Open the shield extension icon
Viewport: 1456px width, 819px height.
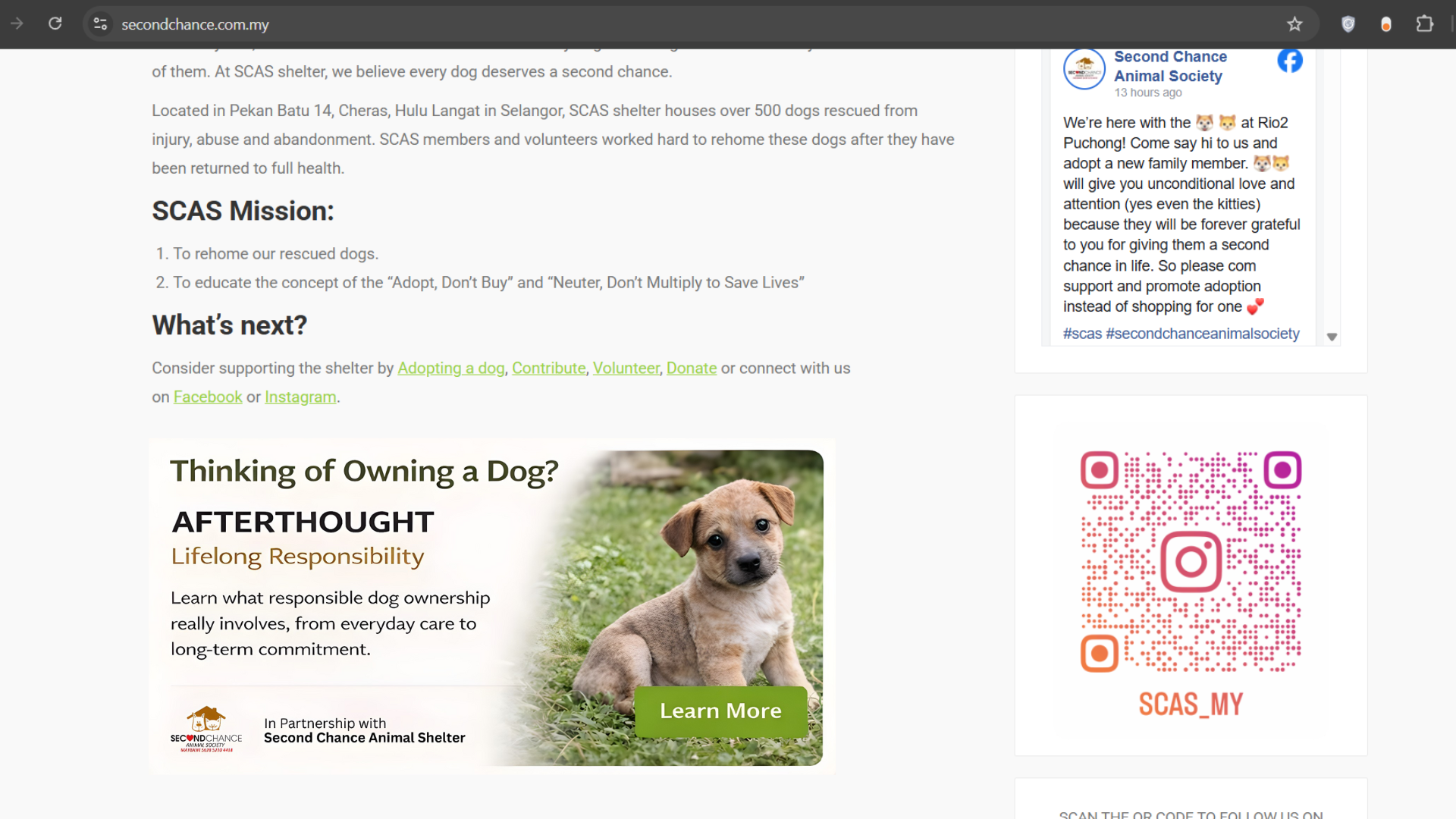1348,24
